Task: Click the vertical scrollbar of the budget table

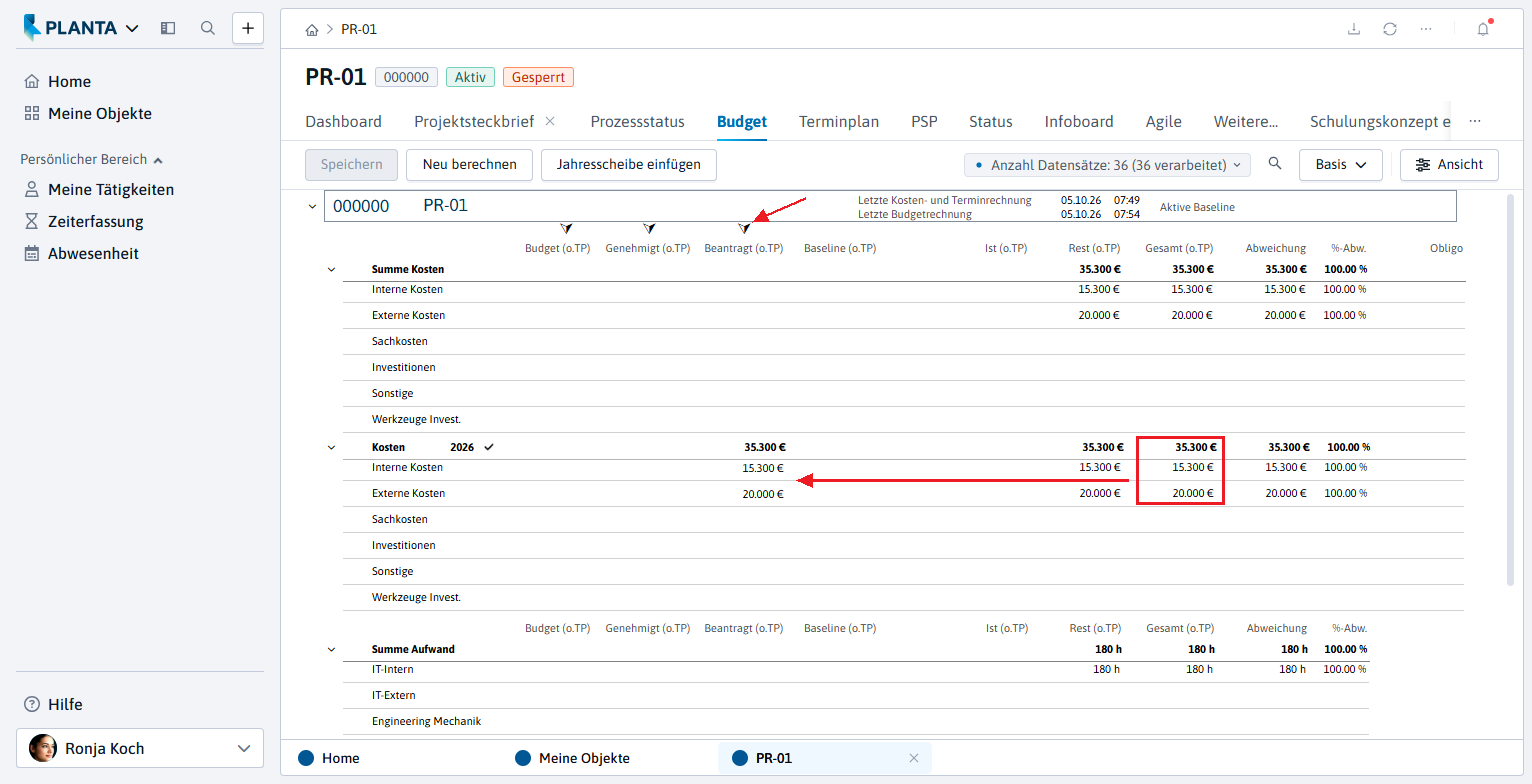Action: pyautogui.click(x=1511, y=390)
